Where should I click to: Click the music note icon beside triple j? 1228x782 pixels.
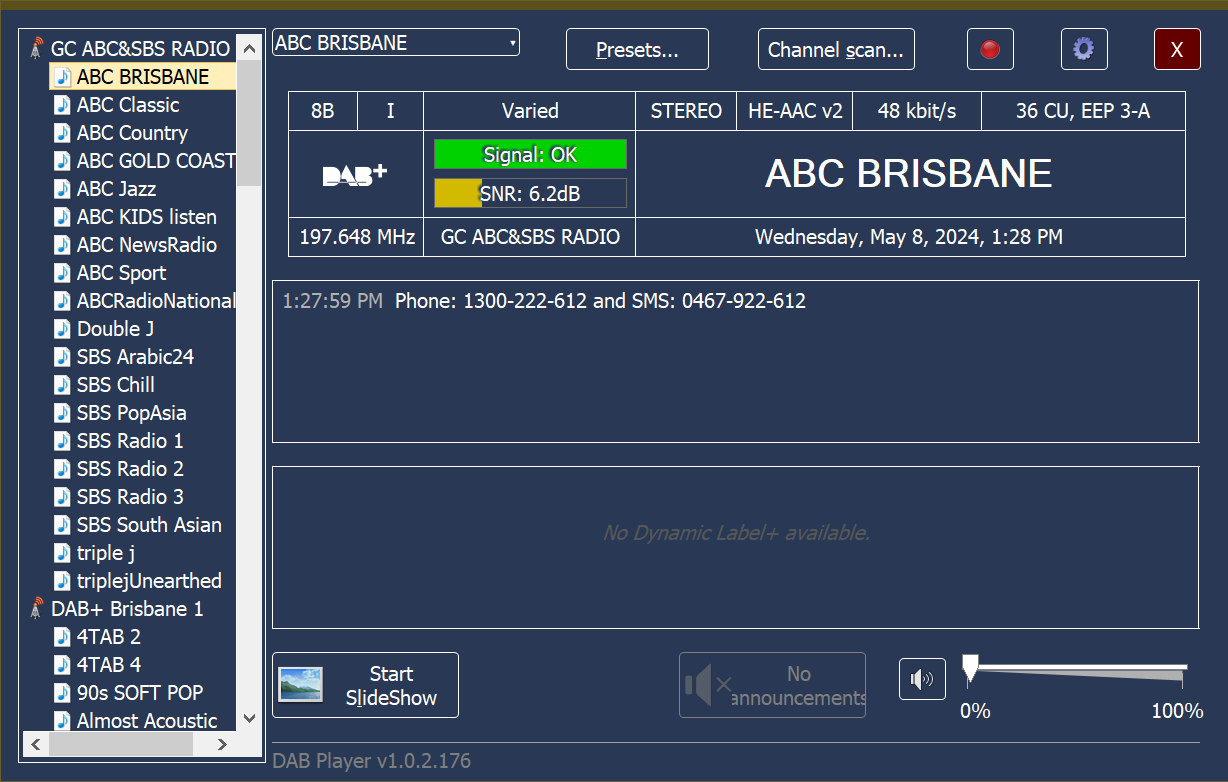[62, 552]
